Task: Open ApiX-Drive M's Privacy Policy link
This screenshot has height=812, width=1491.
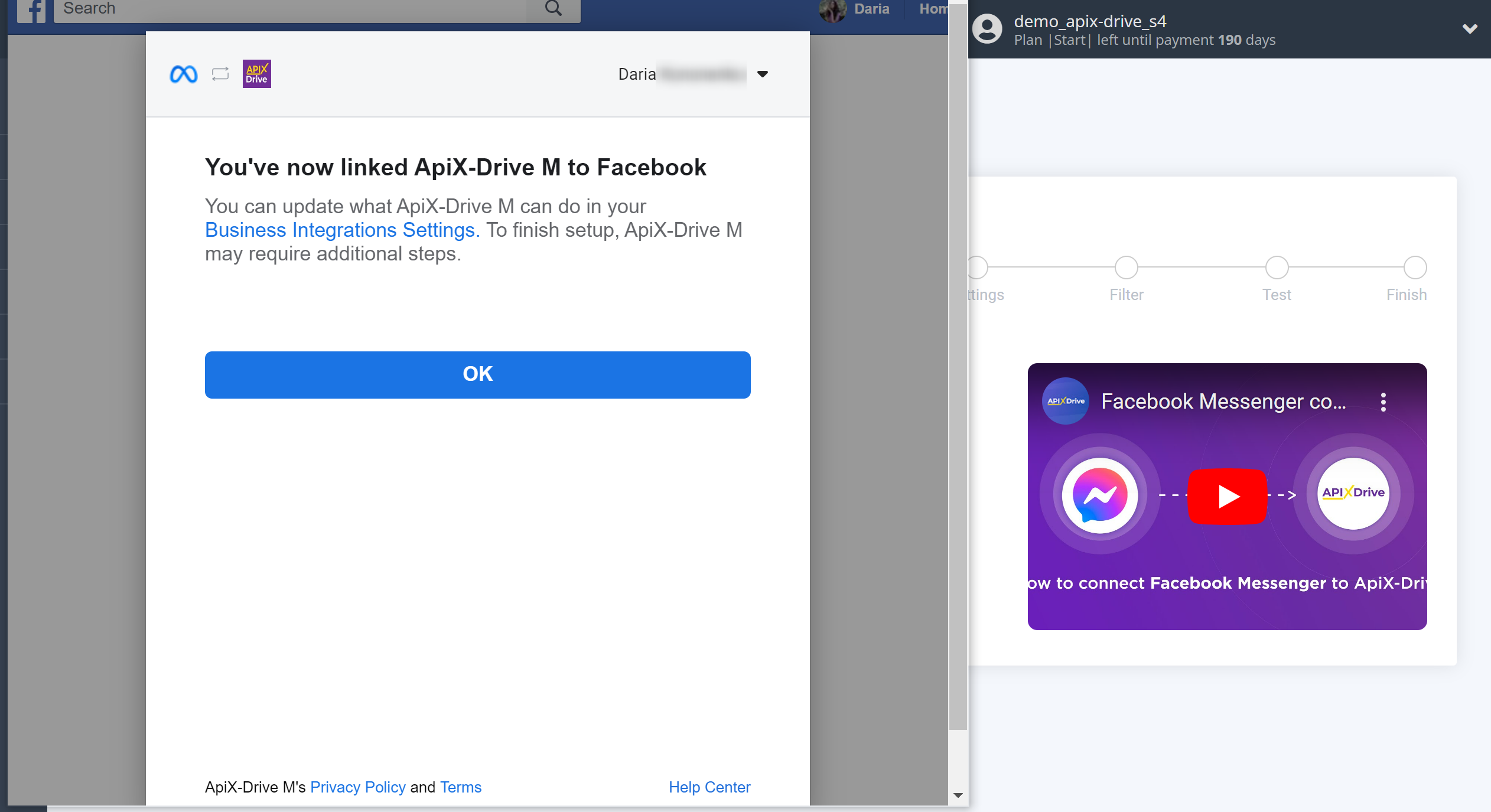Action: 358,787
